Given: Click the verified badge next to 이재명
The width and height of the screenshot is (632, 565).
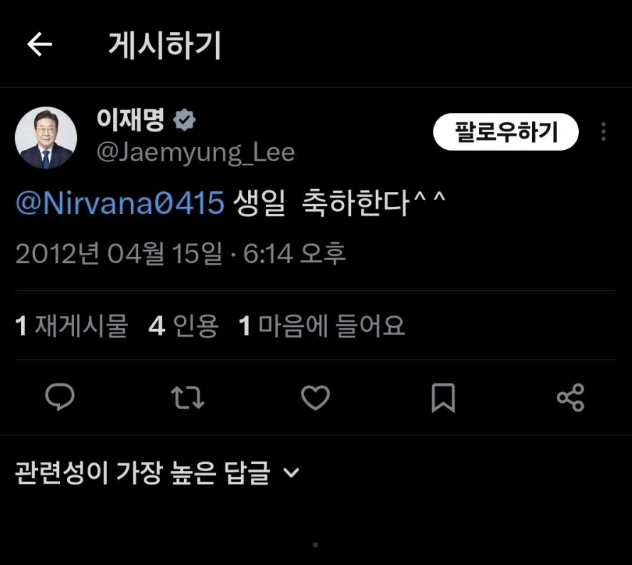Looking at the screenshot, I should point(184,121).
